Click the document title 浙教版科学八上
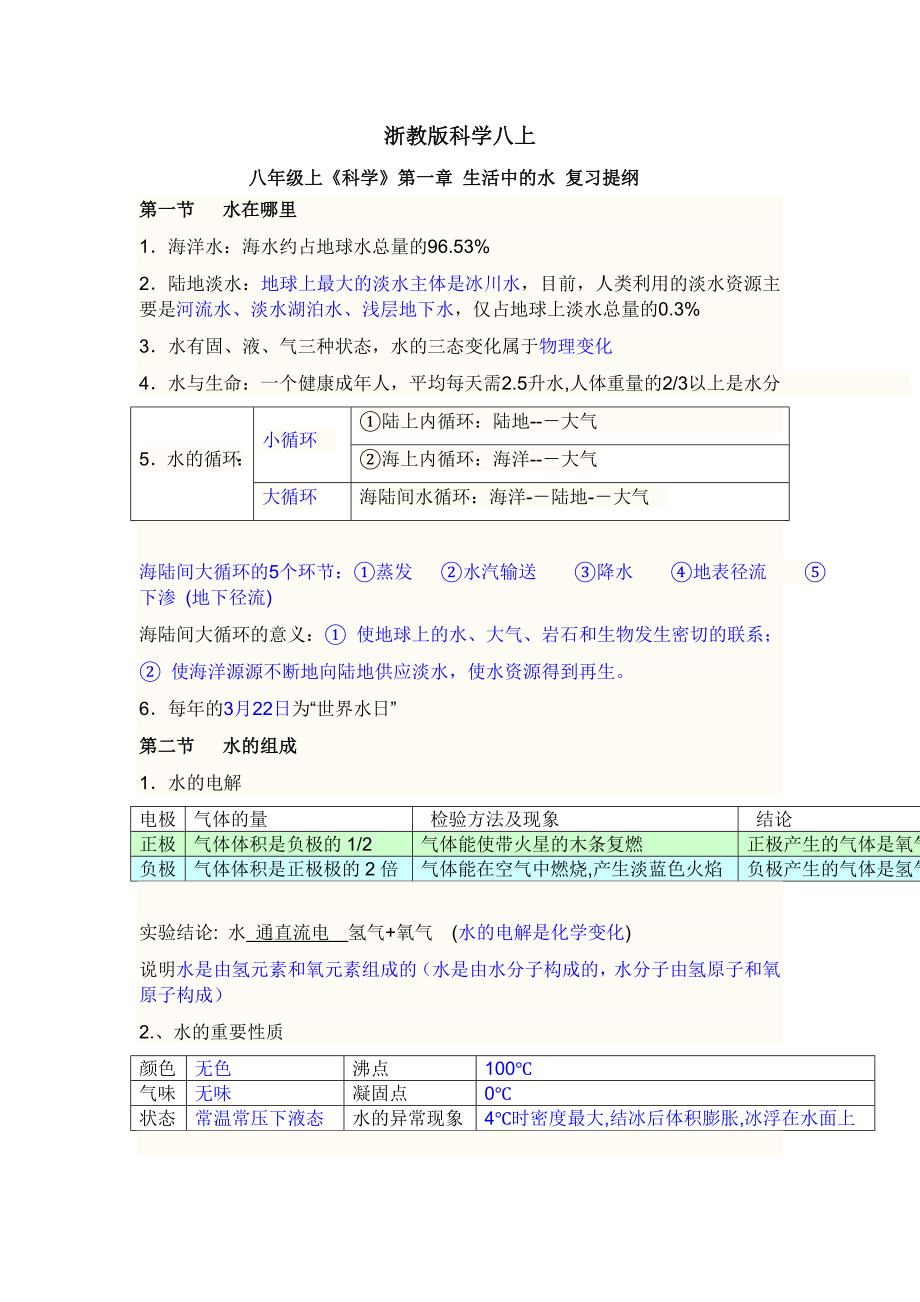The image size is (920, 1302). click(x=459, y=136)
